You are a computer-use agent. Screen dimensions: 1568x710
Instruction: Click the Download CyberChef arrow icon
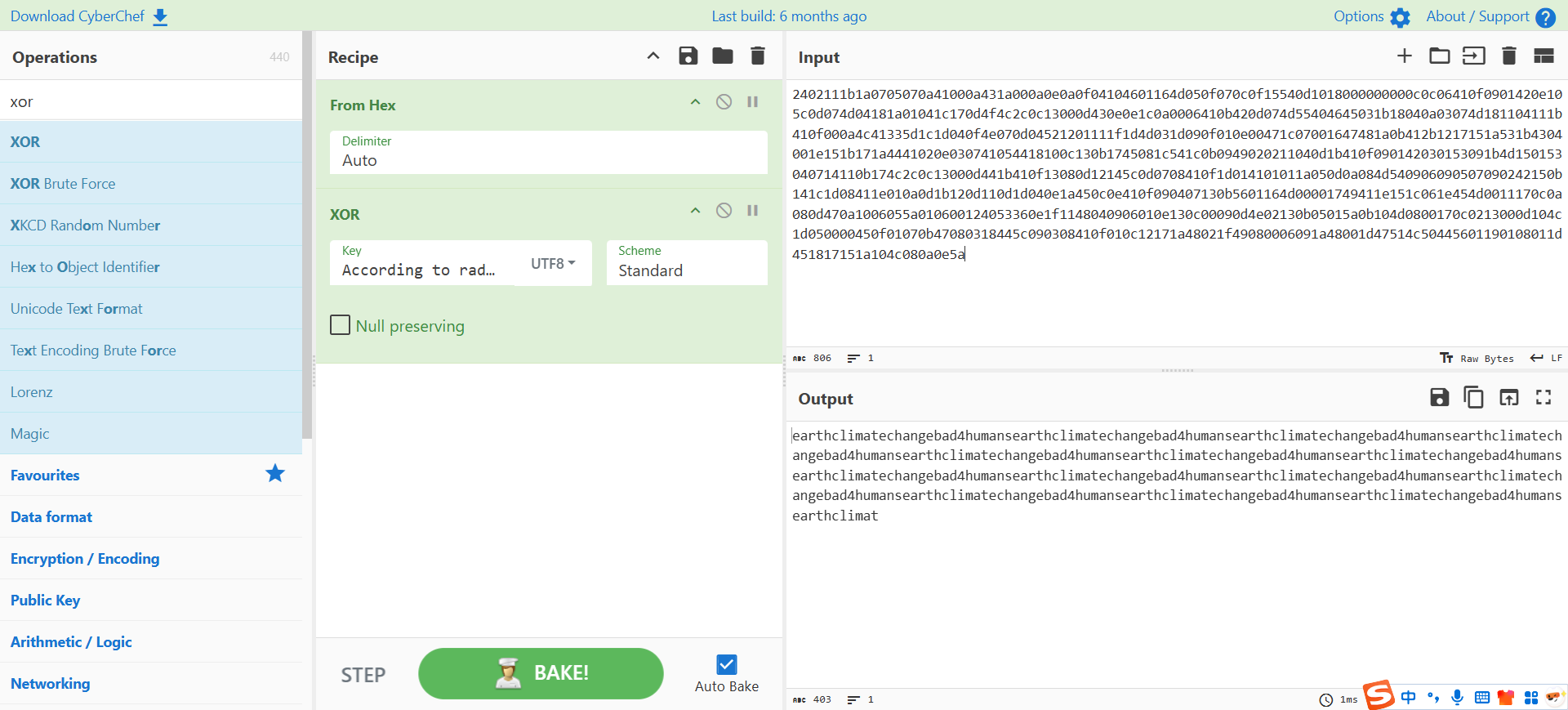pos(160,17)
